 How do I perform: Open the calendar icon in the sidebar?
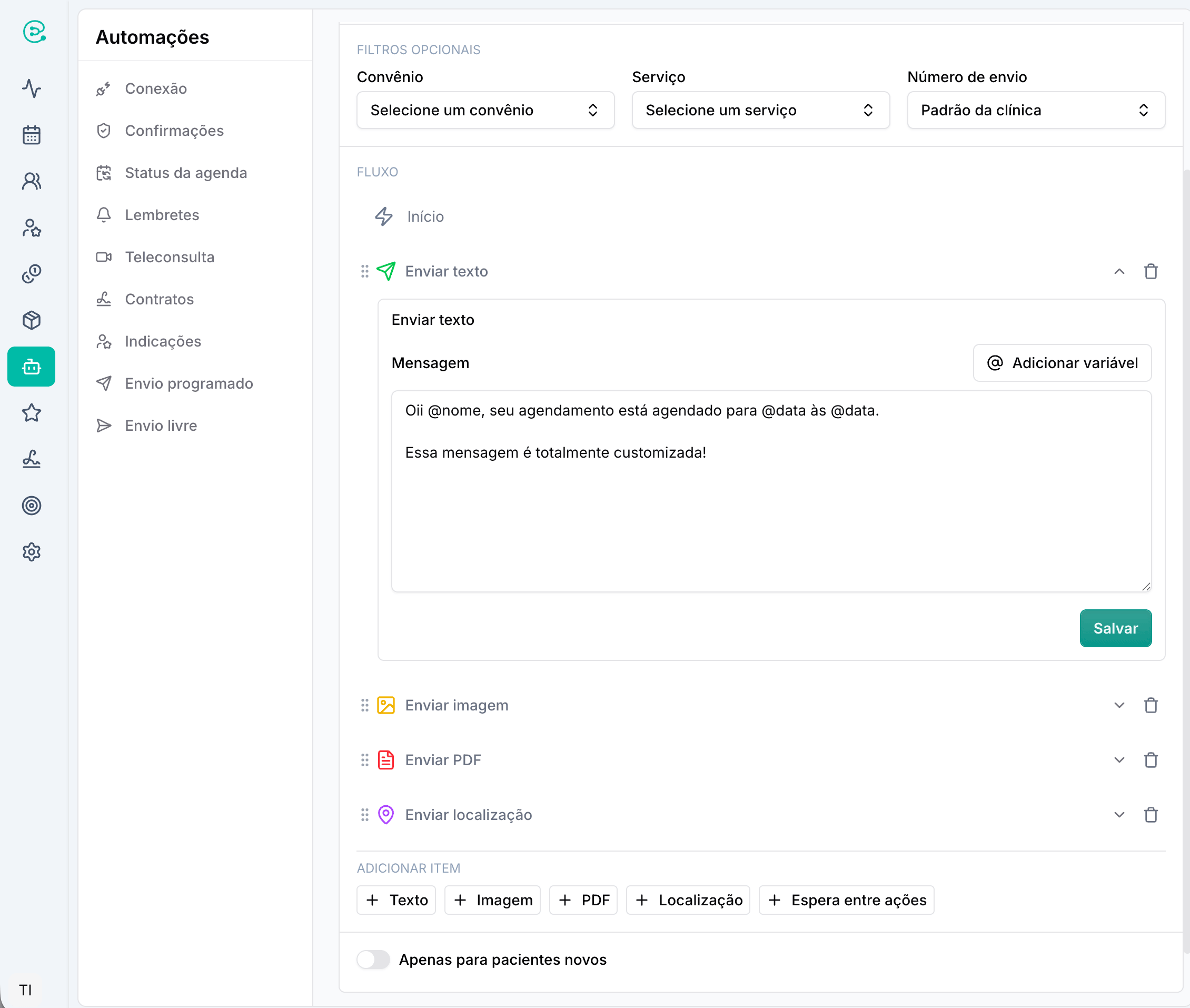(32, 135)
